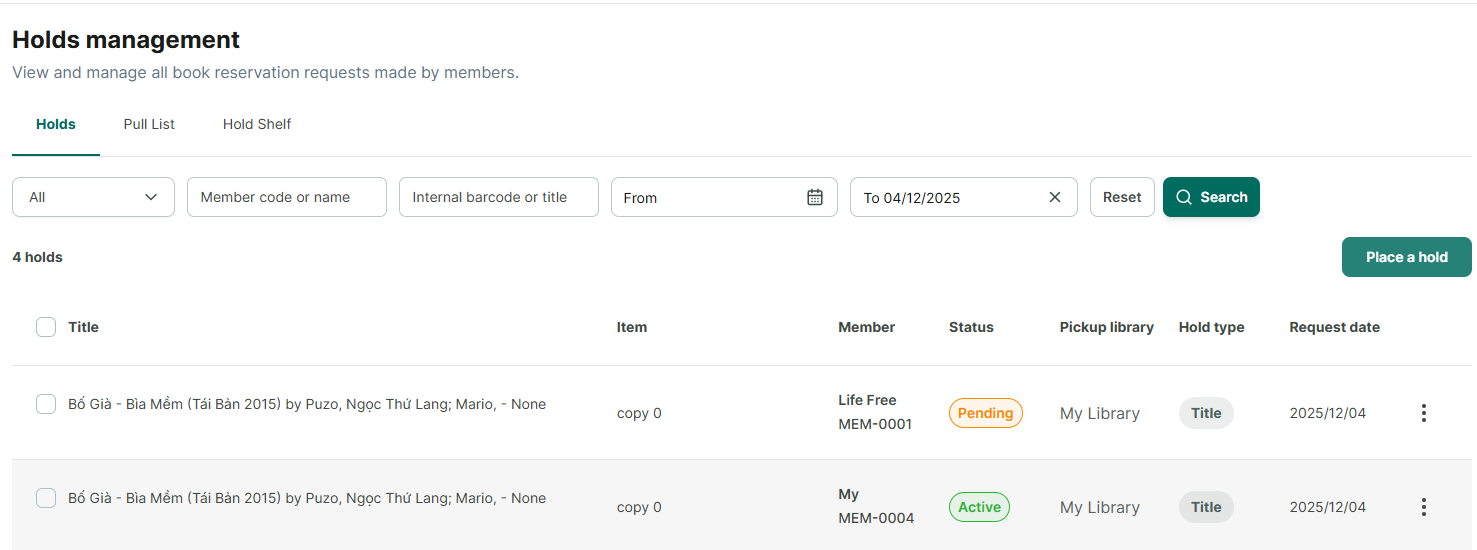Viewport: 1477px width, 550px height.
Task: Click the Member column header
Action: pyautogui.click(x=866, y=327)
